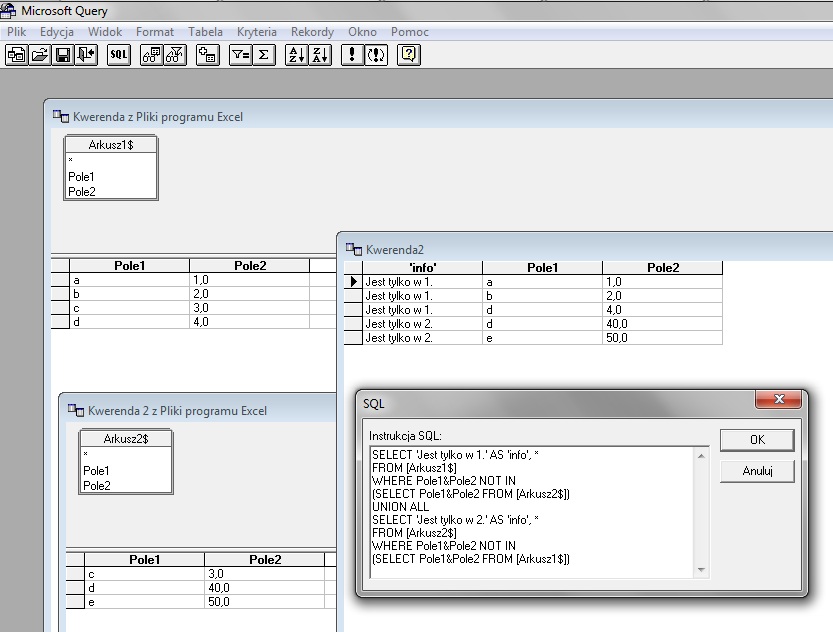Click the 'Kwerenda 2 z Pliki programu Excel' window title

(177, 411)
